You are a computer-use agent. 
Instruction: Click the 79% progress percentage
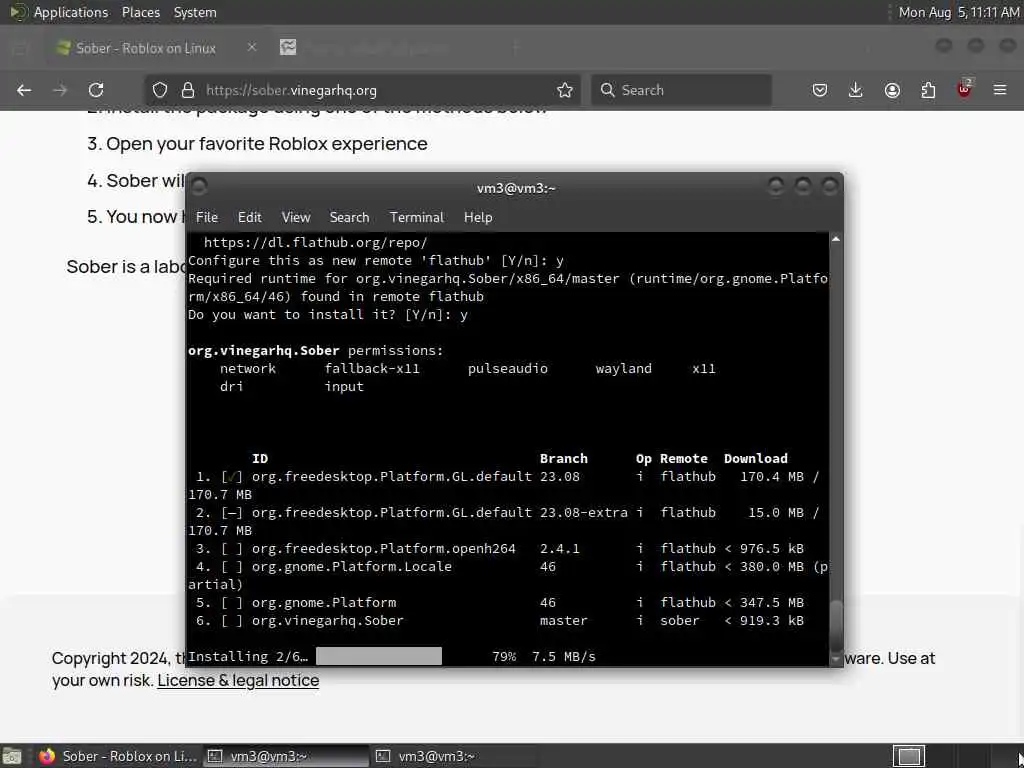pyautogui.click(x=504, y=656)
